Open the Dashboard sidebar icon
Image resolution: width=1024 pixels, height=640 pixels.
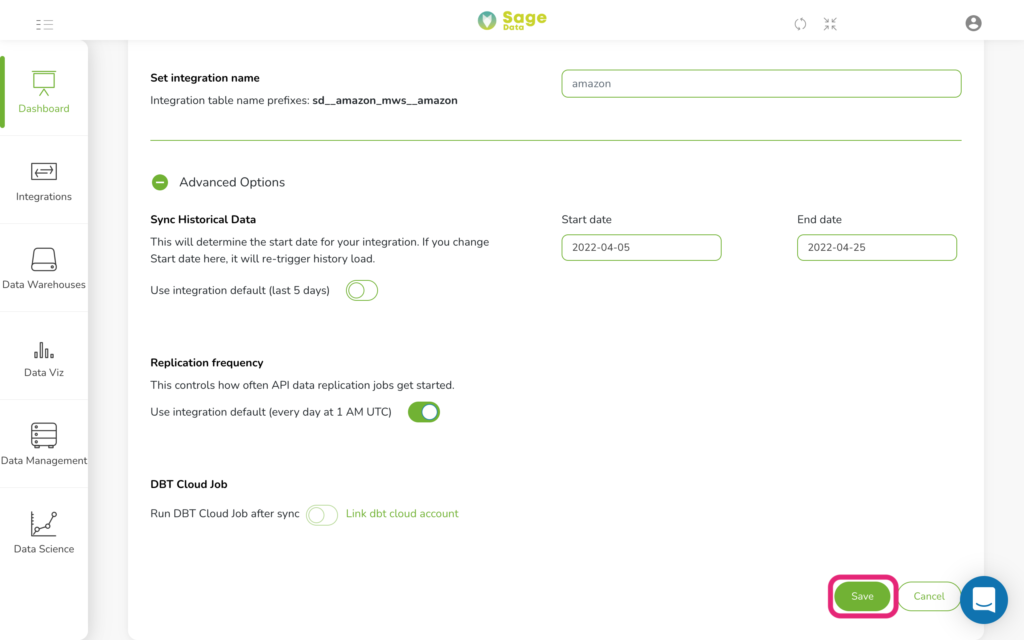44,84
